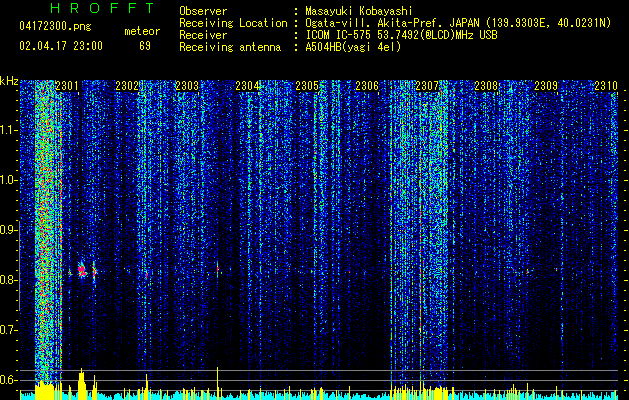Click the 2306 time marker

pos(367,86)
